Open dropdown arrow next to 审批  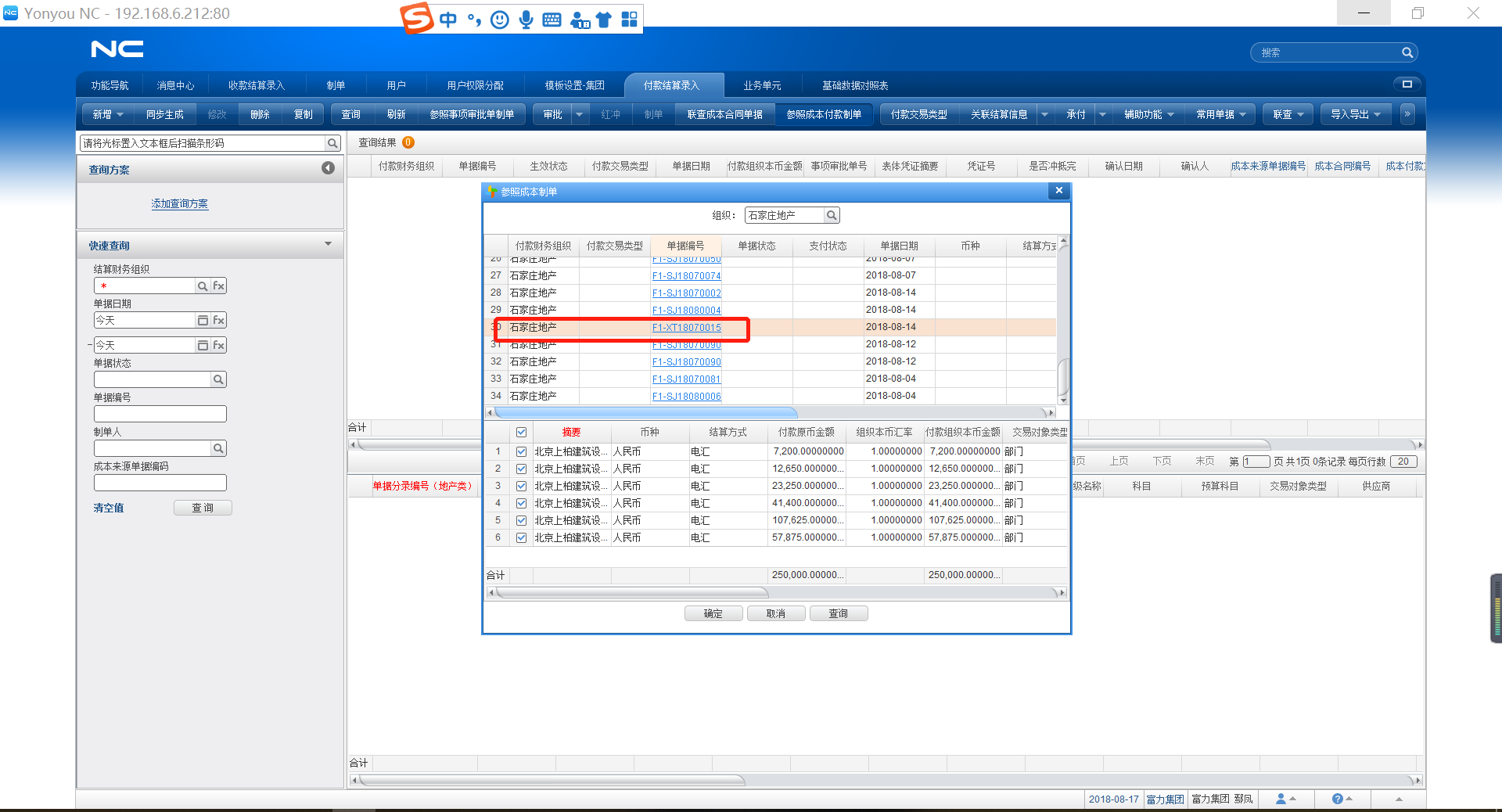(579, 114)
